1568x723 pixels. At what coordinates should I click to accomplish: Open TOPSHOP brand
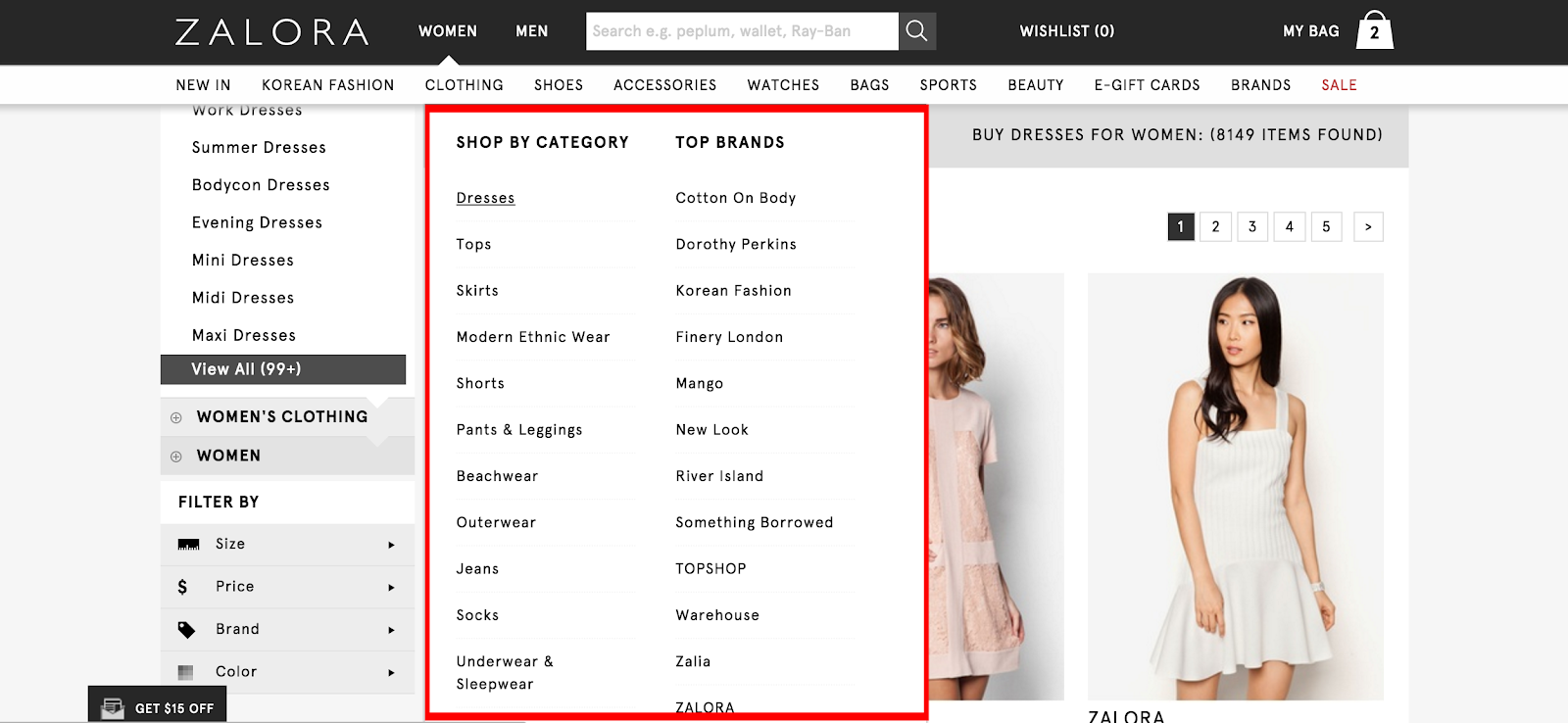click(x=710, y=569)
